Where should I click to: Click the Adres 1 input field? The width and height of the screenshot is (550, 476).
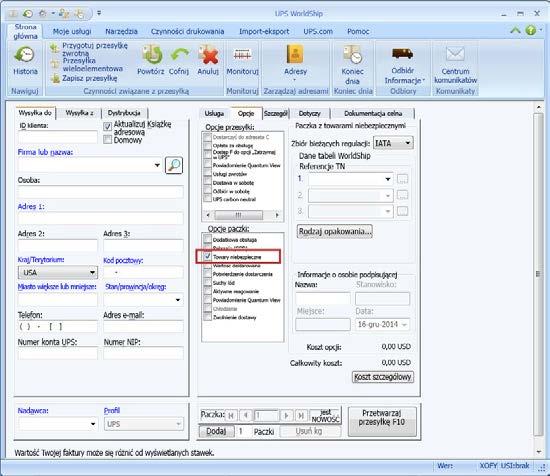100,218
